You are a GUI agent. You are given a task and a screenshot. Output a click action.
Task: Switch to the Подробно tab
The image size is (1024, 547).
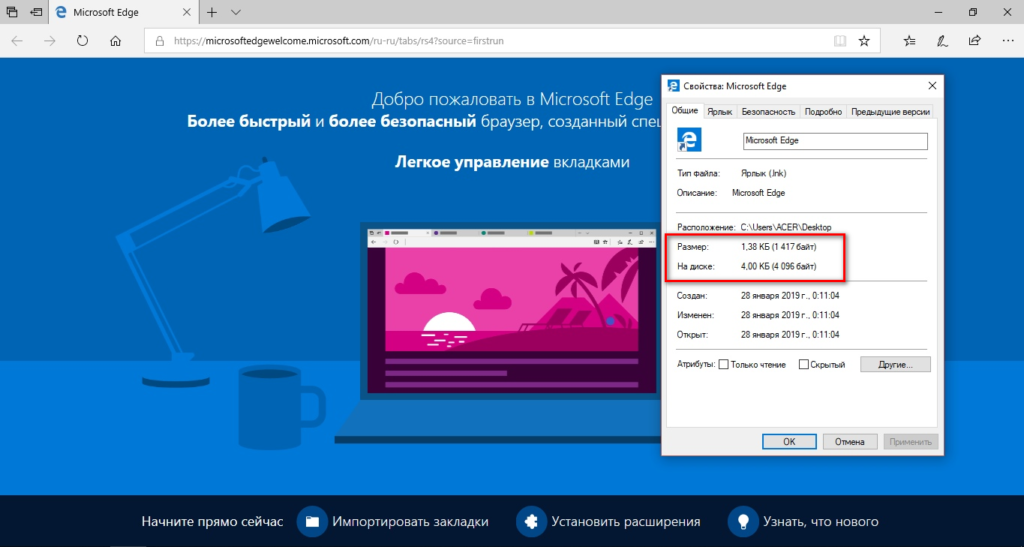[823, 112]
